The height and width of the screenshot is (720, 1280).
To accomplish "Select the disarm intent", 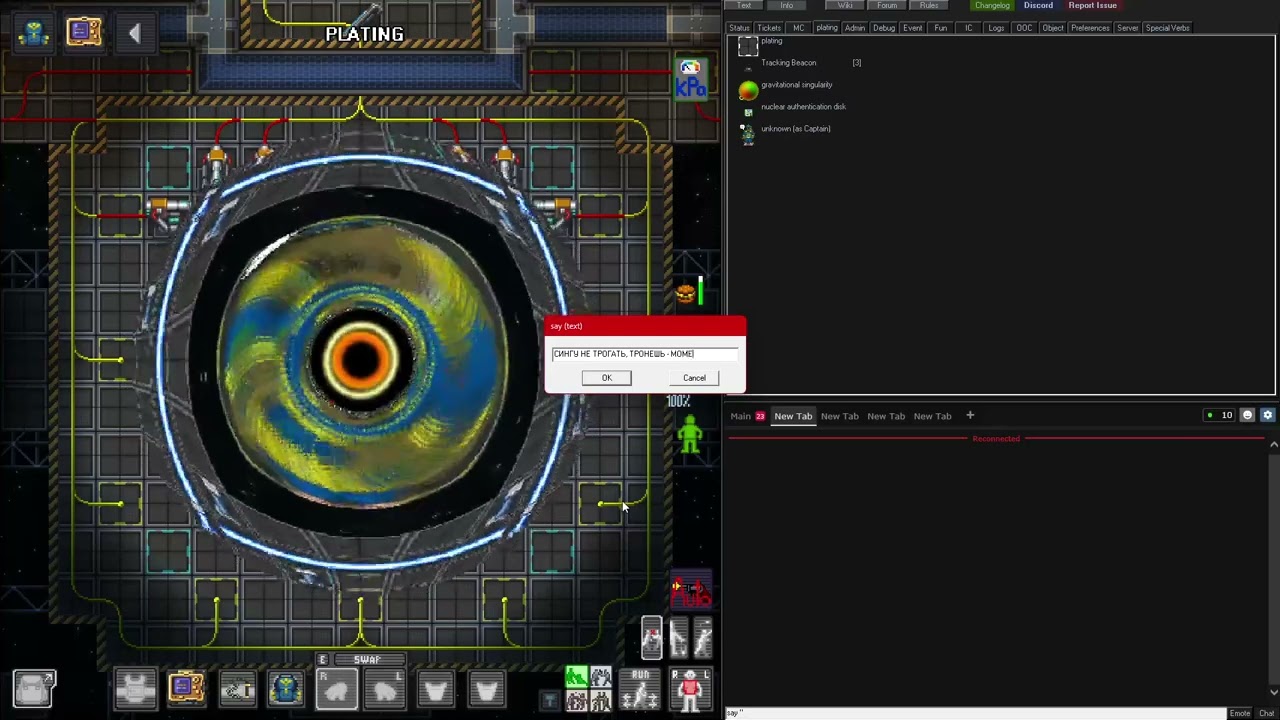I will click(x=601, y=678).
